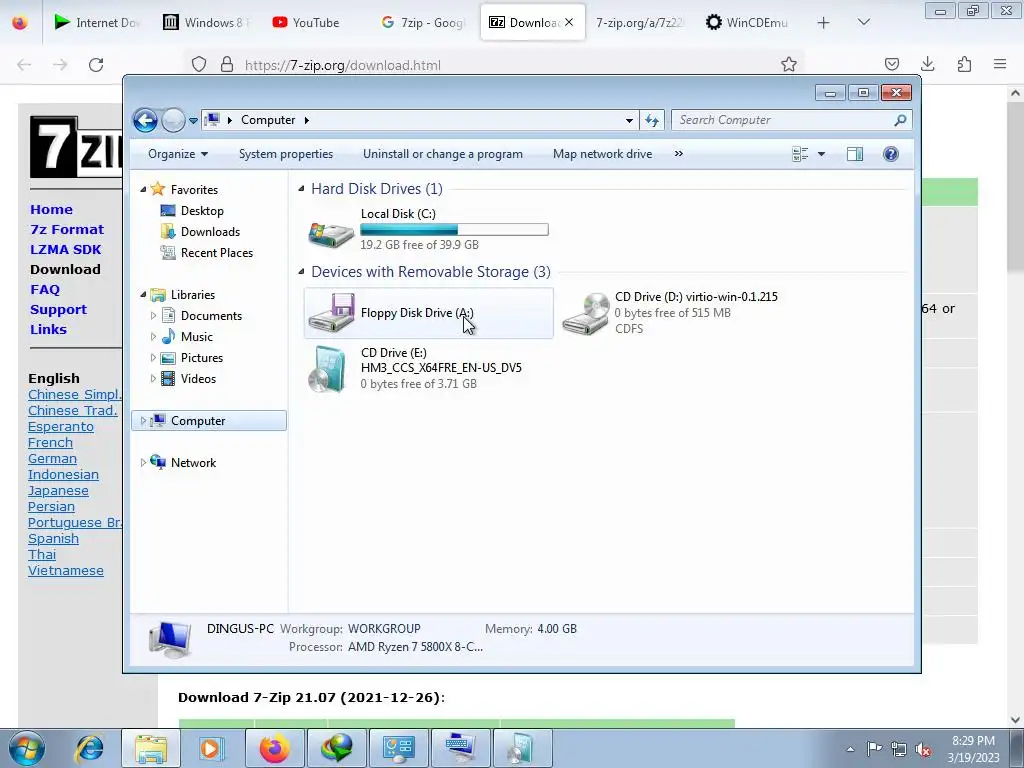Click the Explorer forward arrow button
This screenshot has width=1024, height=768.
coord(173,120)
